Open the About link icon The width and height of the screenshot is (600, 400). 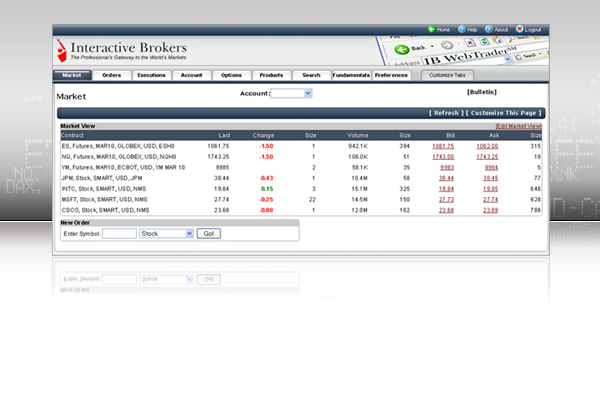click(489, 29)
